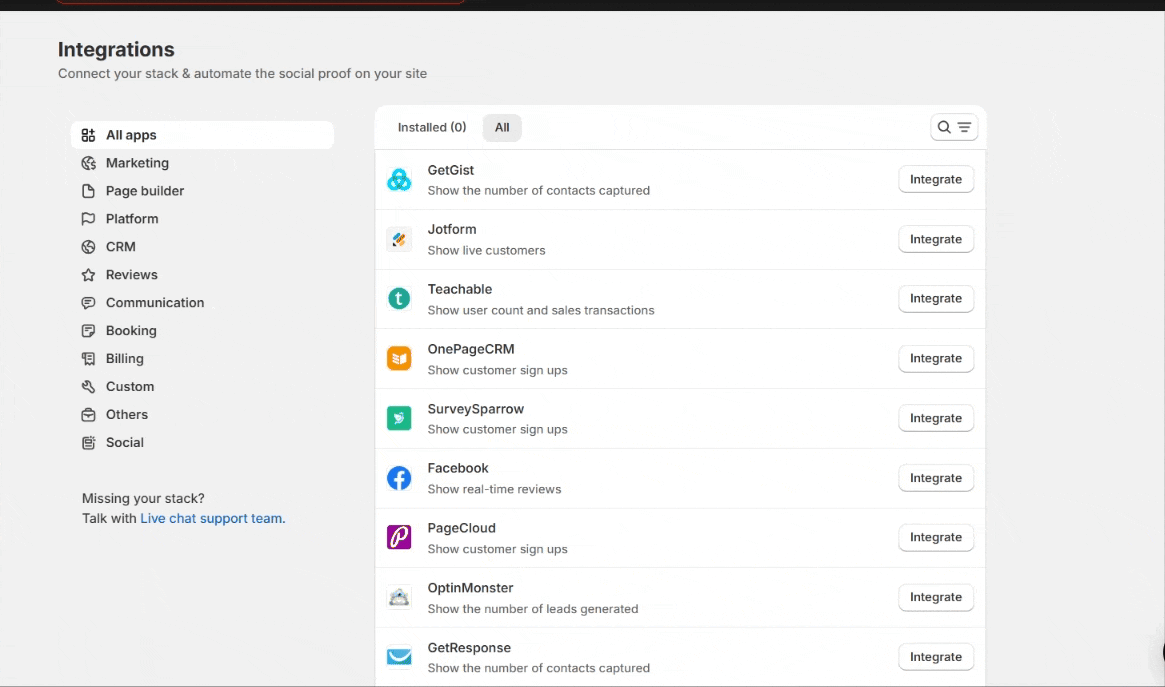Image resolution: width=1165 pixels, height=687 pixels.
Task: Click the PageCloud app name
Action: 461,528
